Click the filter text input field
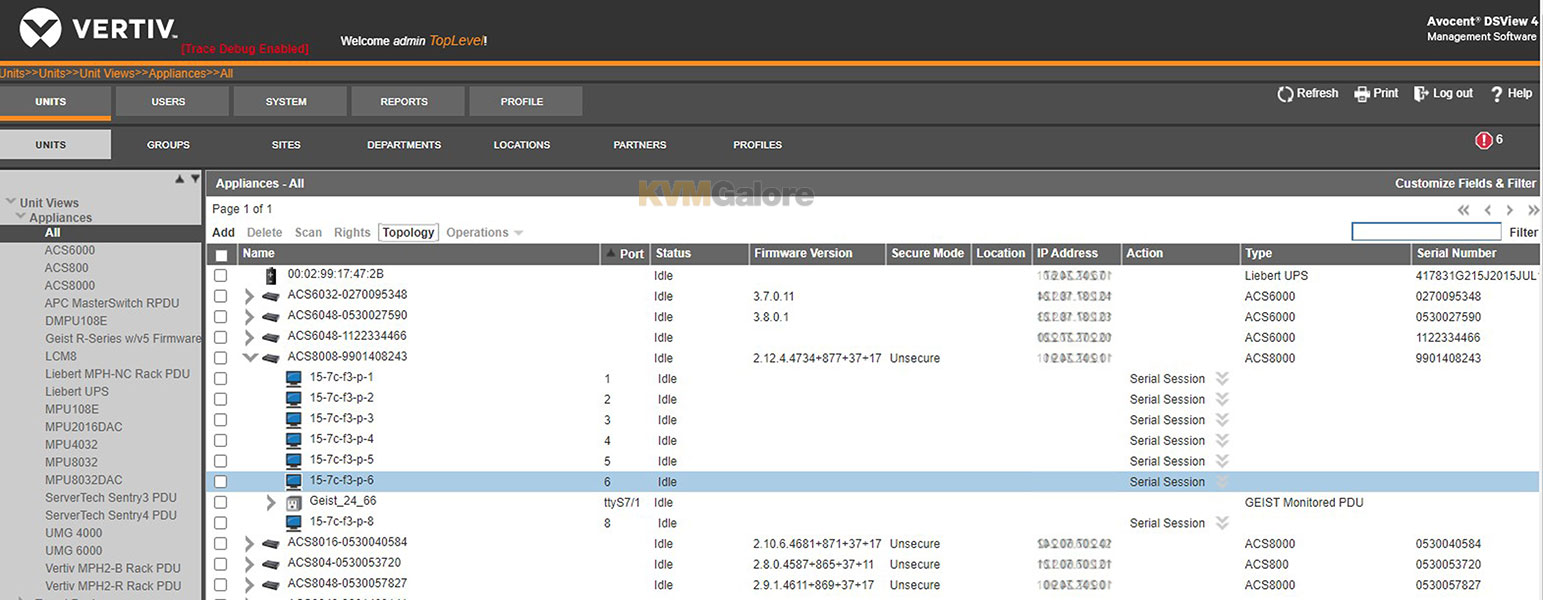The height and width of the screenshot is (600, 1543). [x=1426, y=232]
